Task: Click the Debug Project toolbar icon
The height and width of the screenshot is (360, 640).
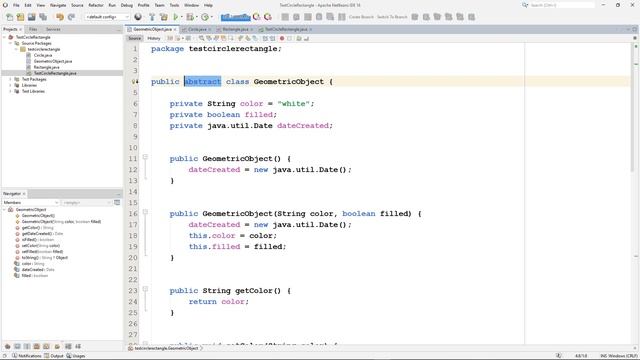Action: click(189, 17)
